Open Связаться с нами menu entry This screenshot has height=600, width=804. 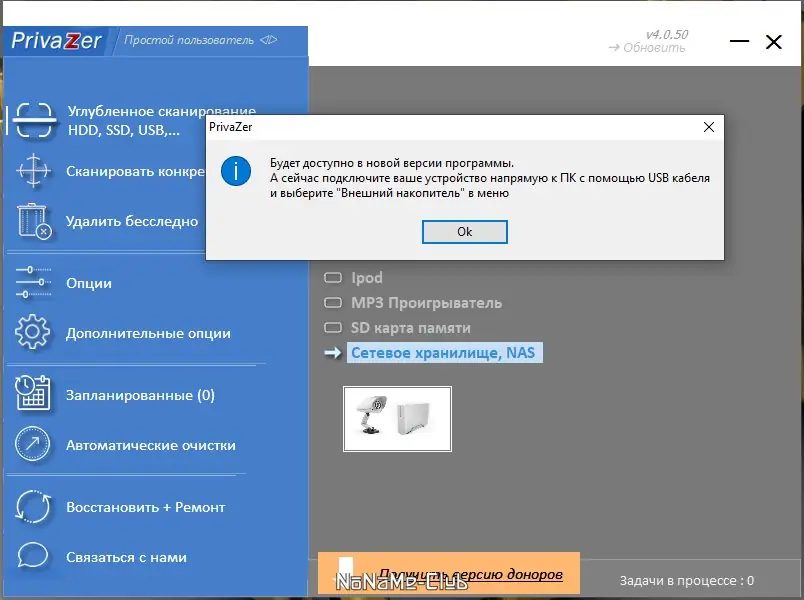[x=126, y=557]
